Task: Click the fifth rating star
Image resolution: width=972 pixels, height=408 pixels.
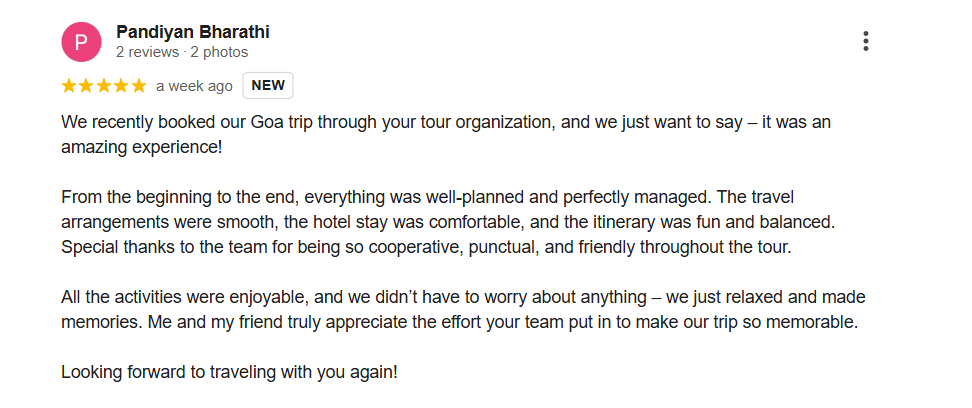Action: tap(138, 86)
